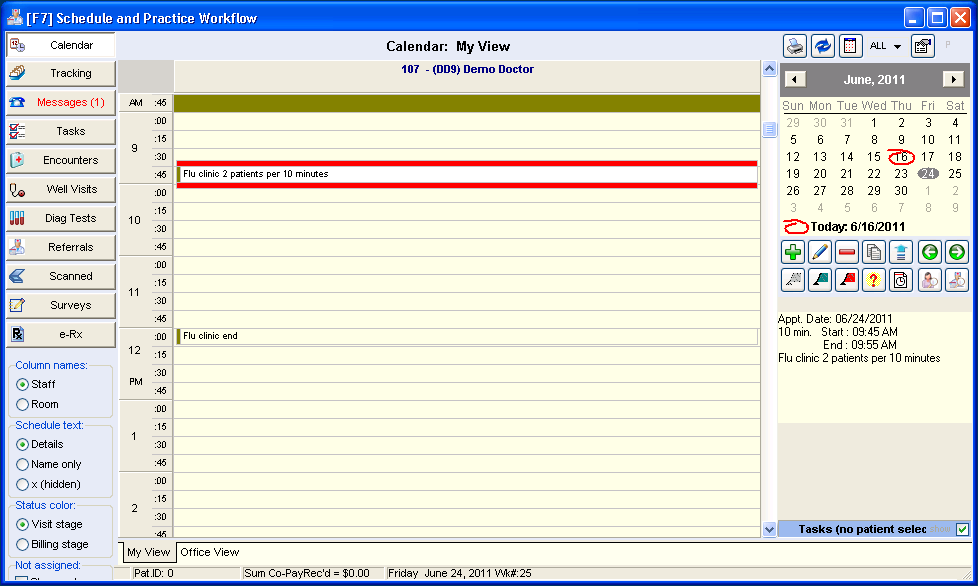The width and height of the screenshot is (978, 586).
Task: Select June 30 in the mini calendar
Action: pyautogui.click(x=901, y=191)
